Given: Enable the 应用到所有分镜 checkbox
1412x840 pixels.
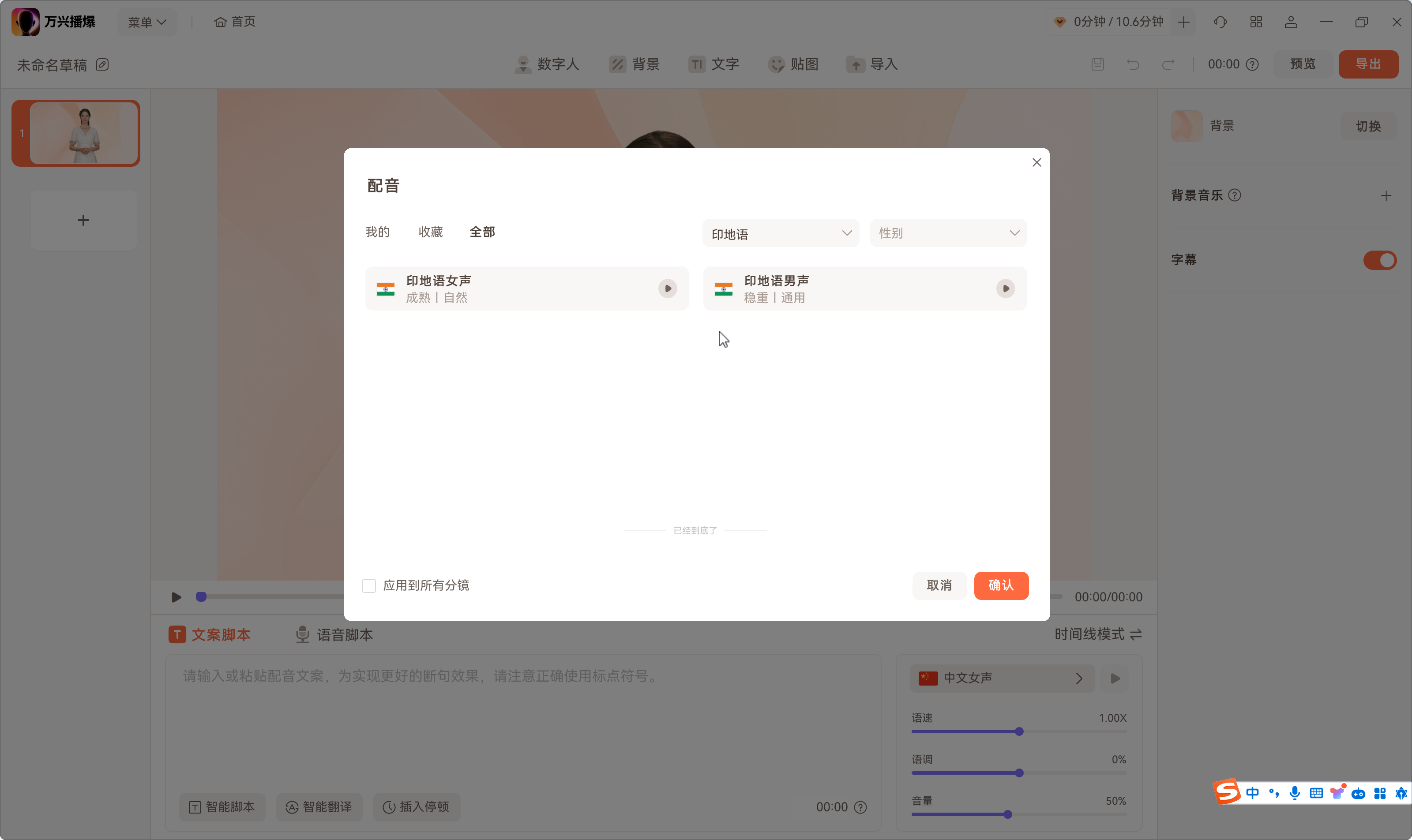Looking at the screenshot, I should pos(369,586).
